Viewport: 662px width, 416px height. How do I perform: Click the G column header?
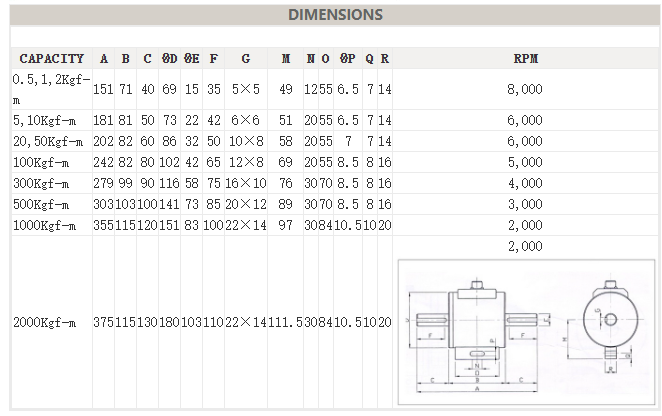tap(246, 59)
